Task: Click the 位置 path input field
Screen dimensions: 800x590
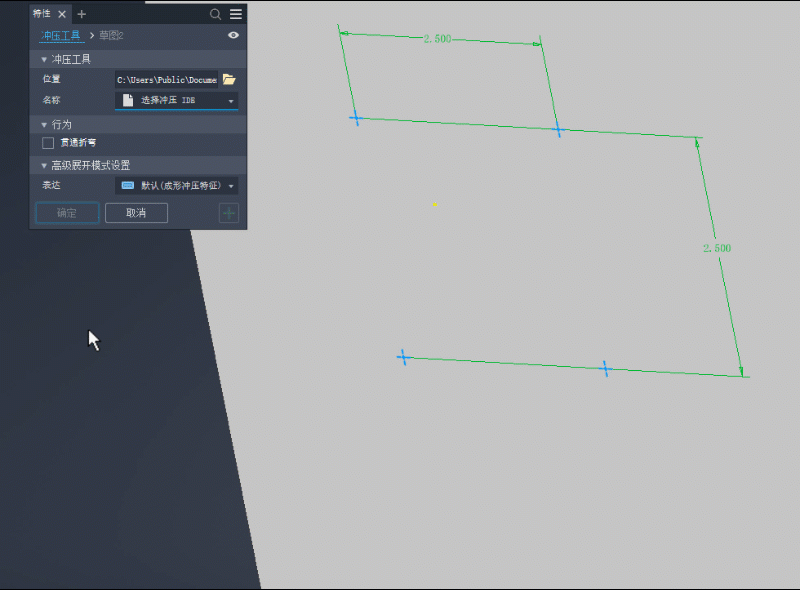Action: (x=166, y=80)
